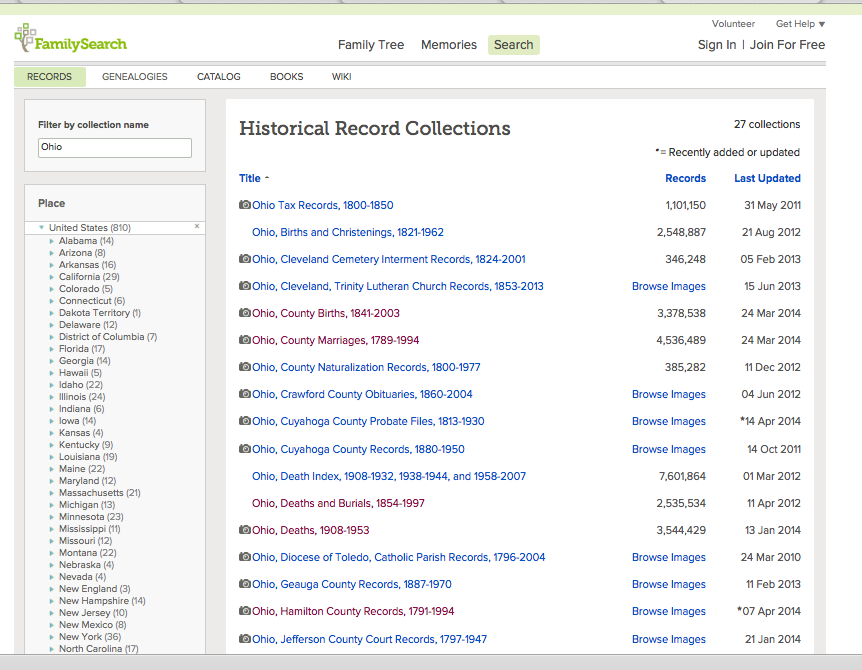The height and width of the screenshot is (670, 862).
Task: Open Ohio, Births and Christenings, 1821-1962
Action: (x=347, y=232)
